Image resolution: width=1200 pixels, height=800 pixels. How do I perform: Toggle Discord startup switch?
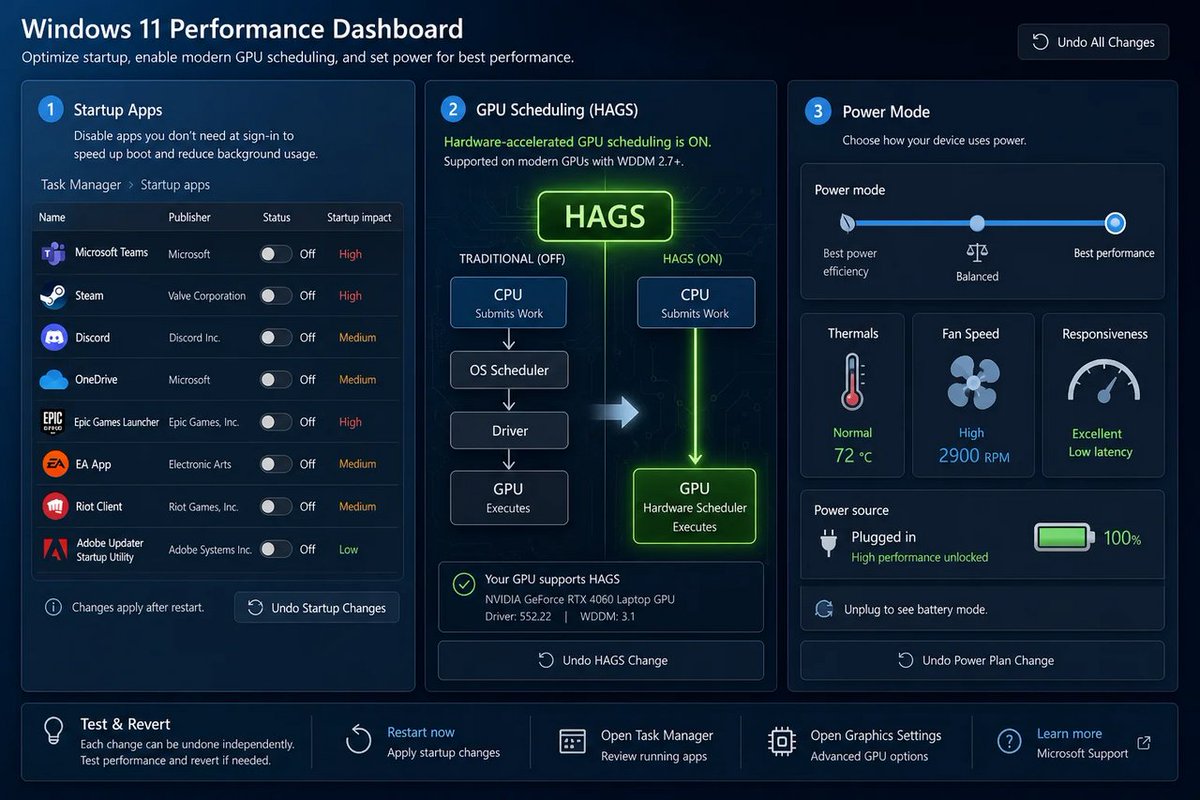276,338
